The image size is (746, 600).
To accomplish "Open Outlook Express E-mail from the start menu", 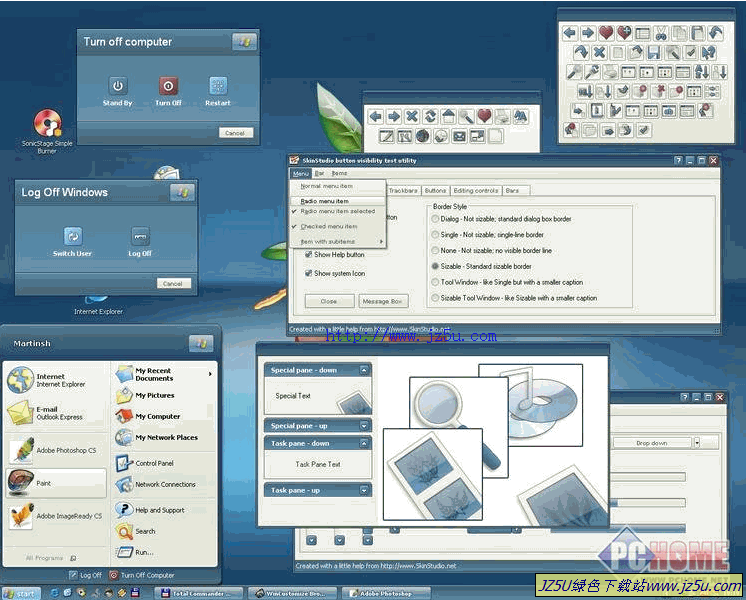I will 55,413.
